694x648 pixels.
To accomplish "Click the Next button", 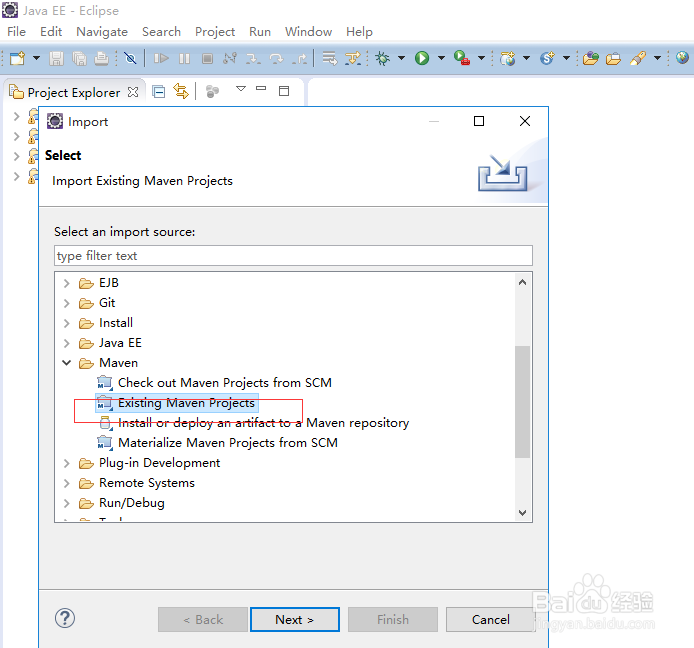I will [295, 619].
